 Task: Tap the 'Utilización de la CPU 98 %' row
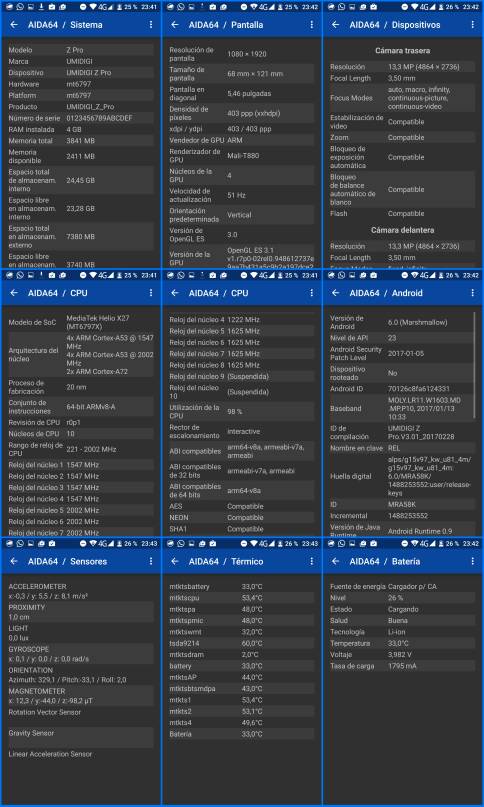pyautogui.click(x=241, y=412)
